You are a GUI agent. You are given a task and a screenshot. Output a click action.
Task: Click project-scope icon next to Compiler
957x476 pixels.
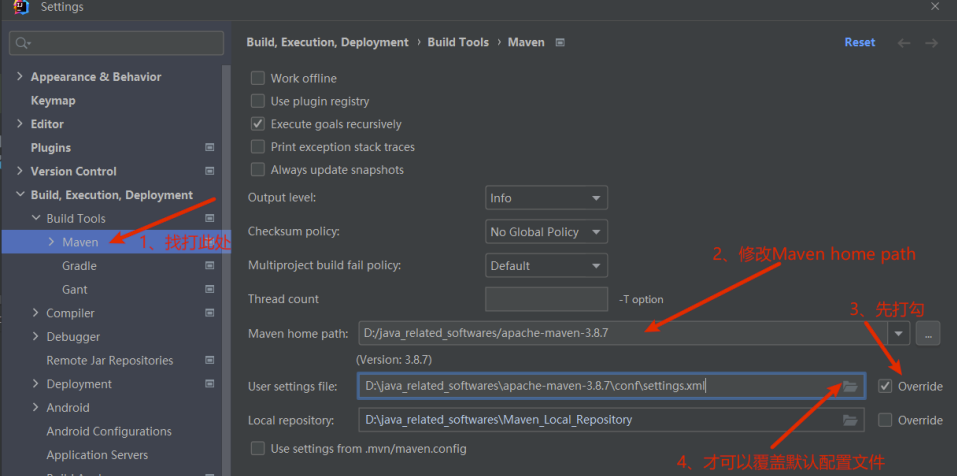tap(209, 313)
